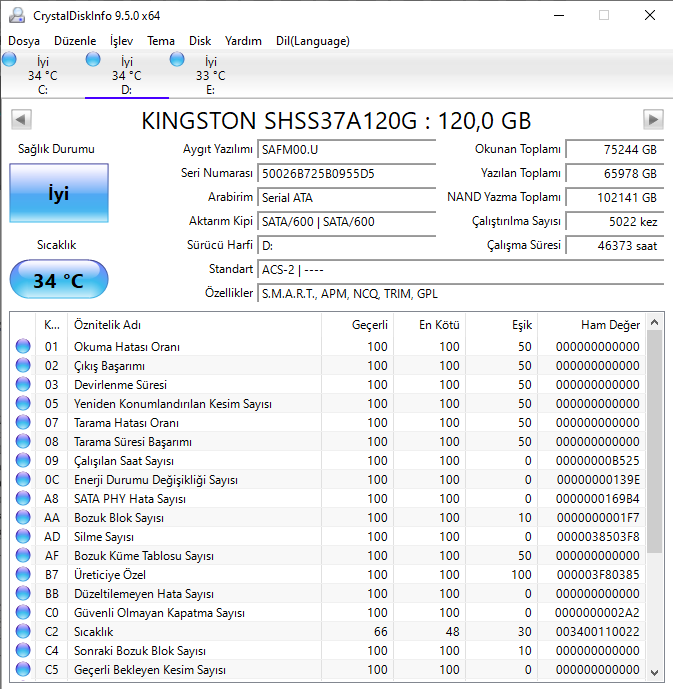The image size is (673, 689).
Task: Click status orb for SATA PHY Hata Sayısı
Action: point(23,499)
